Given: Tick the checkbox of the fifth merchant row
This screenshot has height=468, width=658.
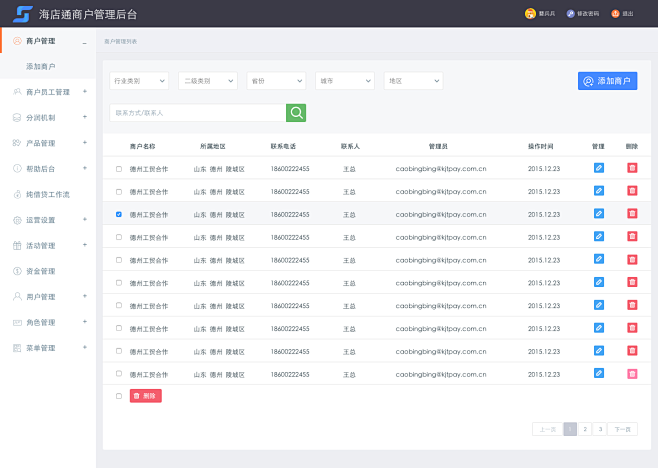Looking at the screenshot, I should pyautogui.click(x=119, y=260).
